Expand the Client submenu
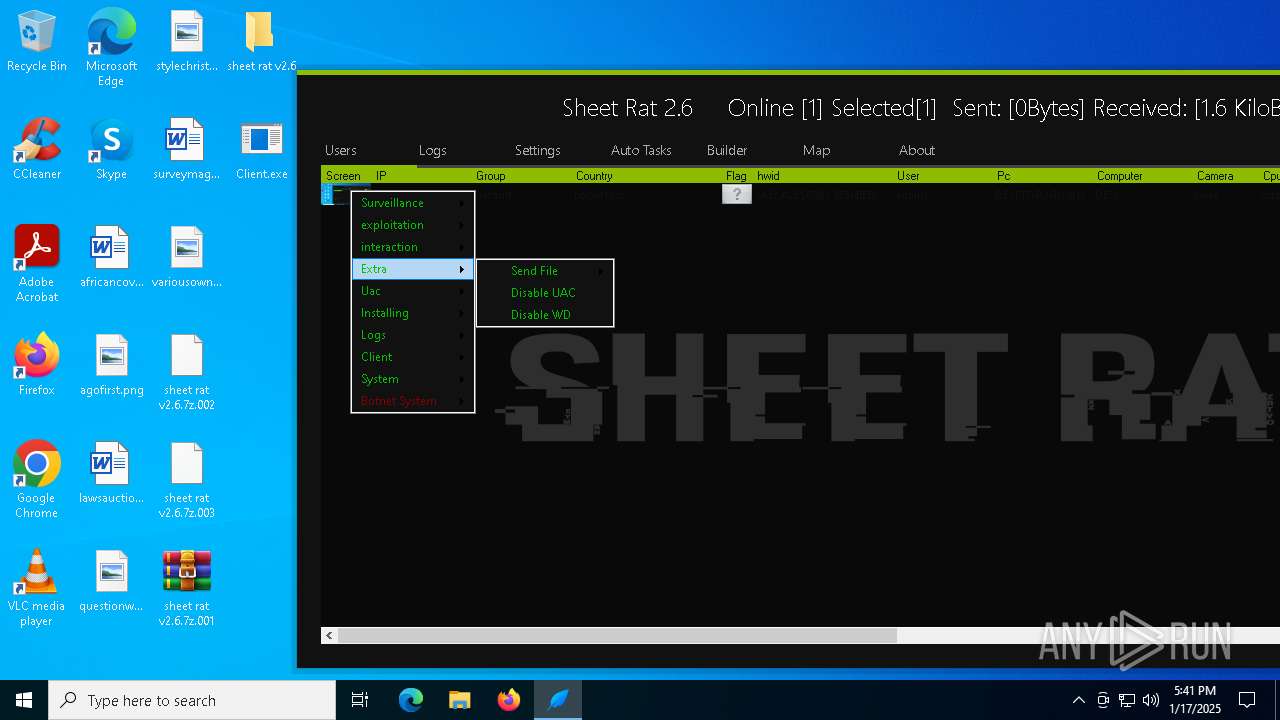Image resolution: width=1280 pixels, height=720 pixels. click(x=413, y=357)
